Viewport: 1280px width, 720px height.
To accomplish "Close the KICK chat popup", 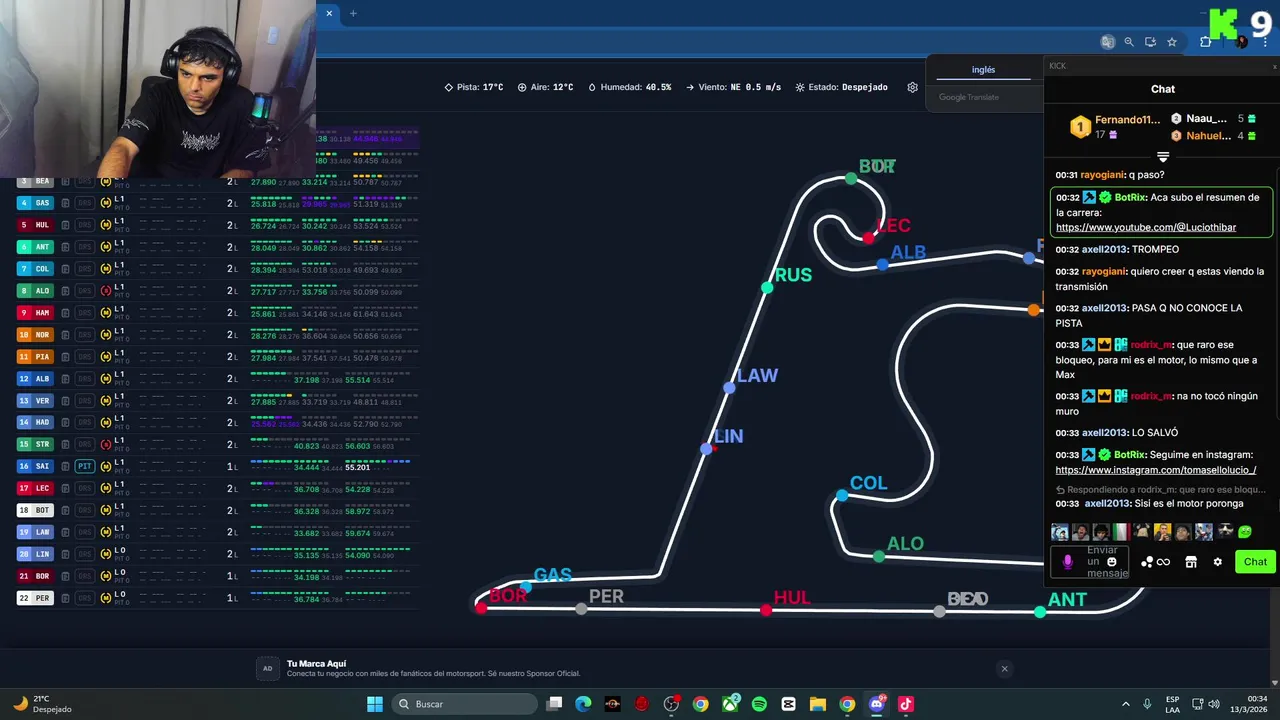I will coord(1274,66).
